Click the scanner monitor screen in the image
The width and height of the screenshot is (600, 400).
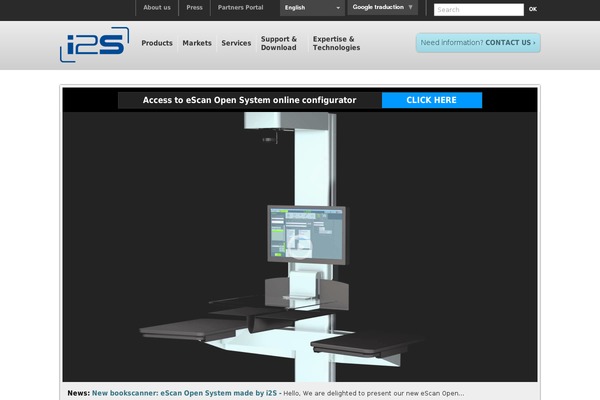(x=307, y=234)
